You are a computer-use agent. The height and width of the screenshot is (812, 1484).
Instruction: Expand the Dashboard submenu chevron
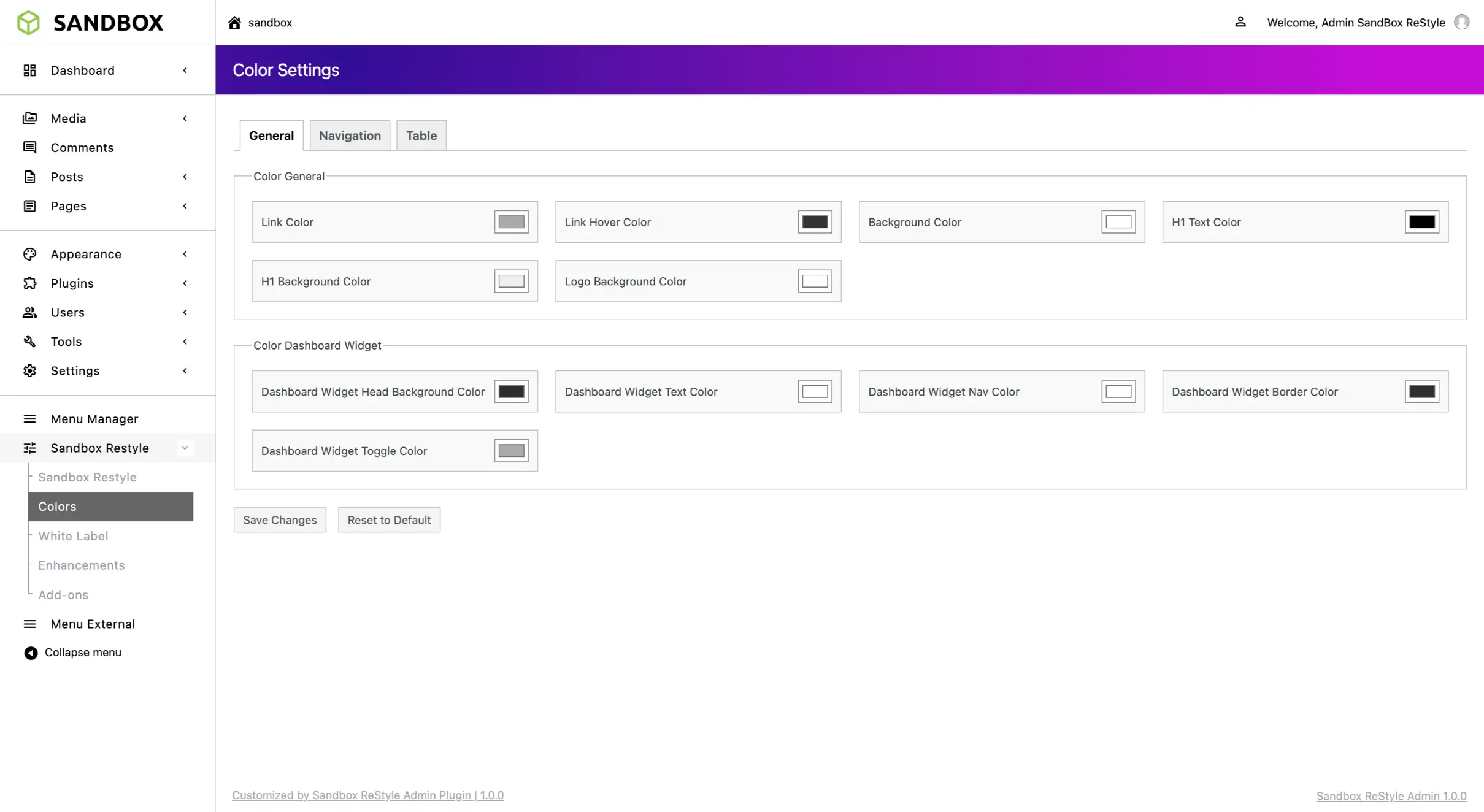point(185,70)
